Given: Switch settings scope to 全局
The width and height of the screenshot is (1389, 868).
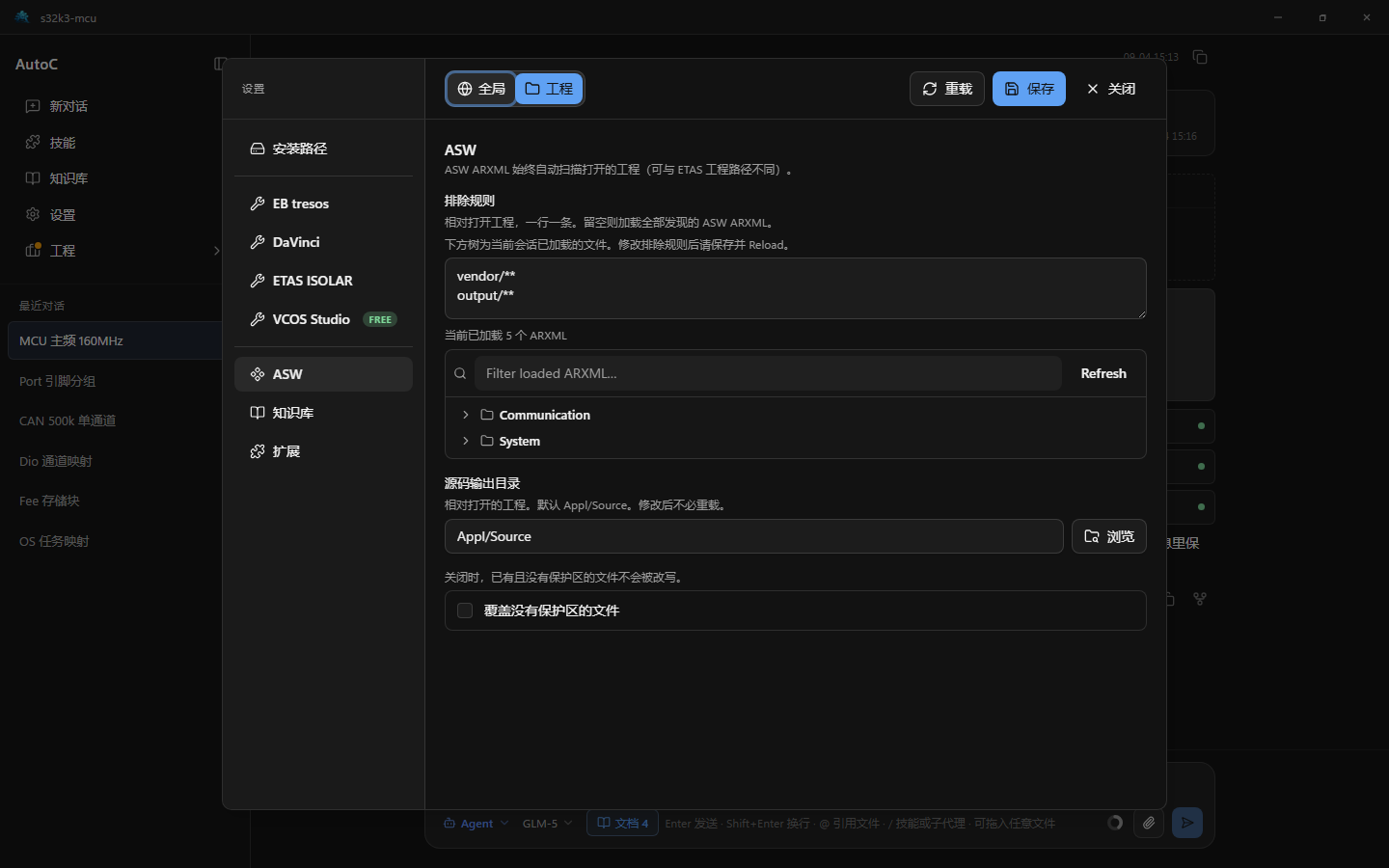Looking at the screenshot, I should pos(480,89).
